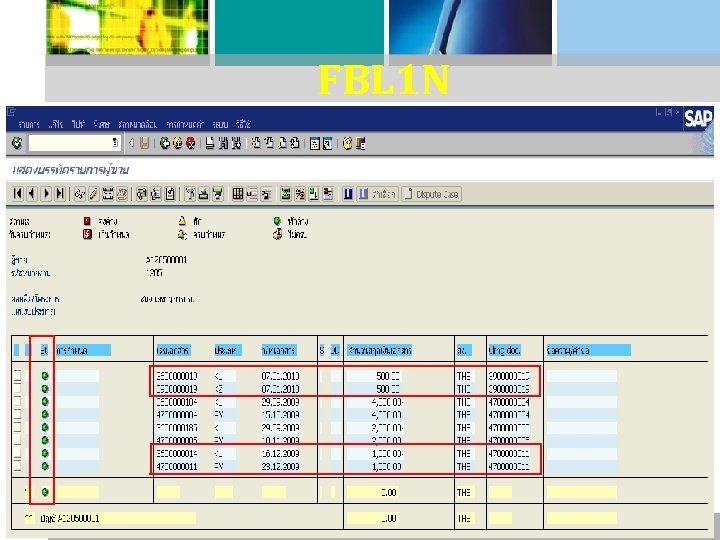The height and width of the screenshot is (540, 720).
Task: Go to next line item
Action: (x=46, y=194)
